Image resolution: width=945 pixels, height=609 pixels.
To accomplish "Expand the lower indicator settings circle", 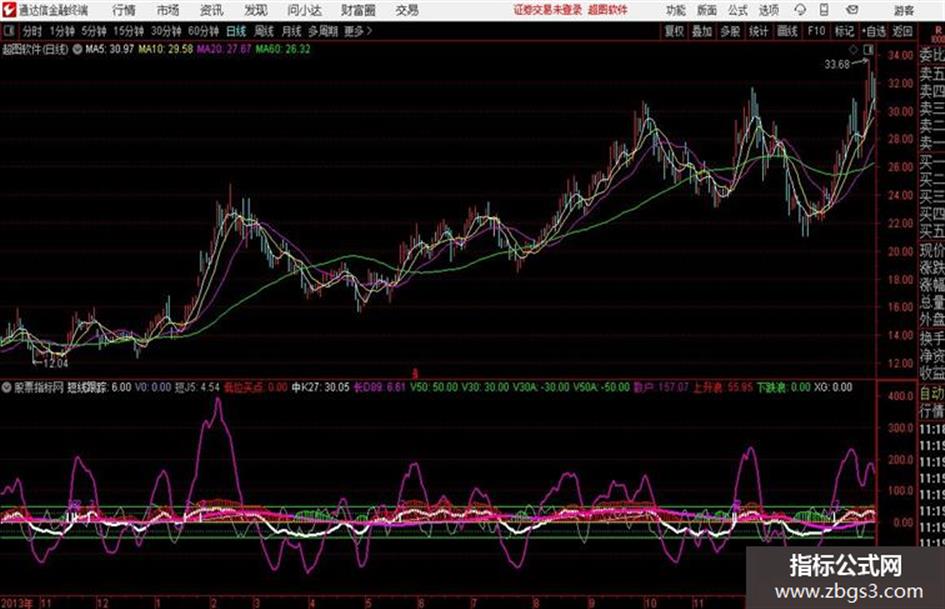I will click(x=7, y=387).
